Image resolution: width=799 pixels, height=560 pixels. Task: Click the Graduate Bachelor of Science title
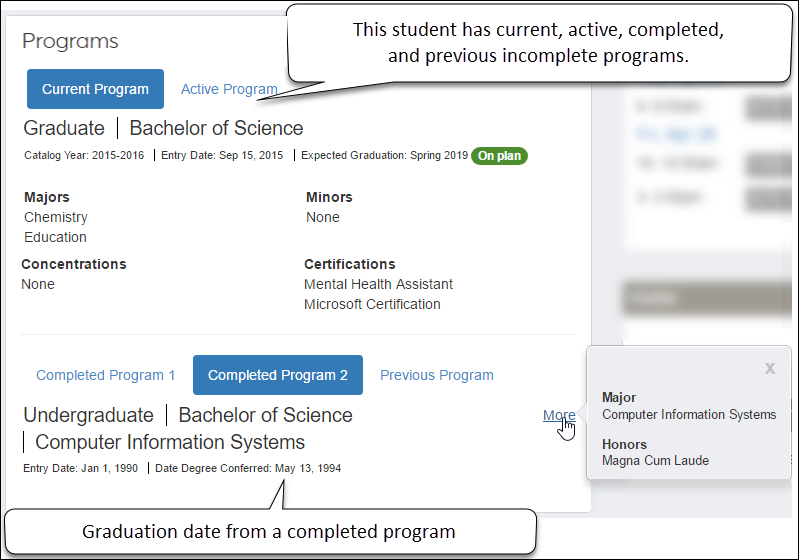click(163, 128)
